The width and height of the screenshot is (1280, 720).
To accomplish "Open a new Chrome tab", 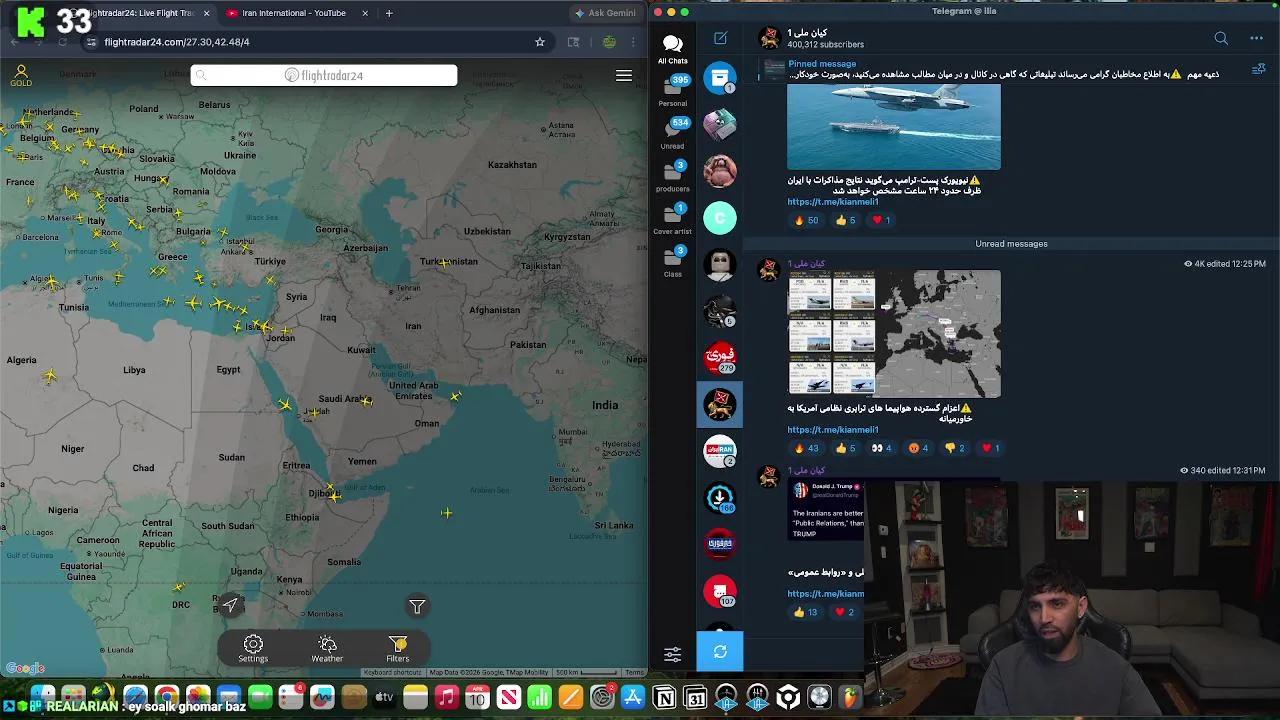I will point(389,13).
